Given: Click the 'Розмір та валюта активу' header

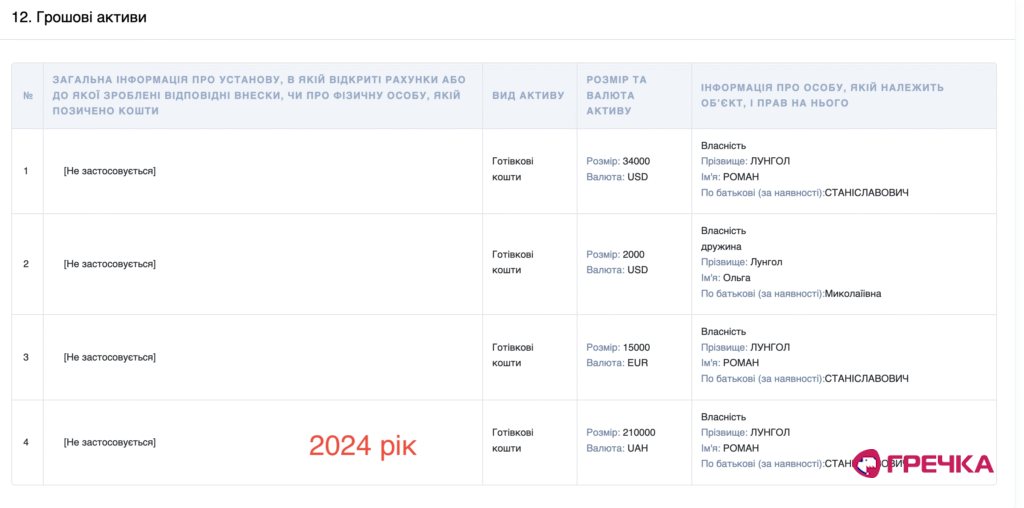Looking at the screenshot, I should tap(616, 95).
